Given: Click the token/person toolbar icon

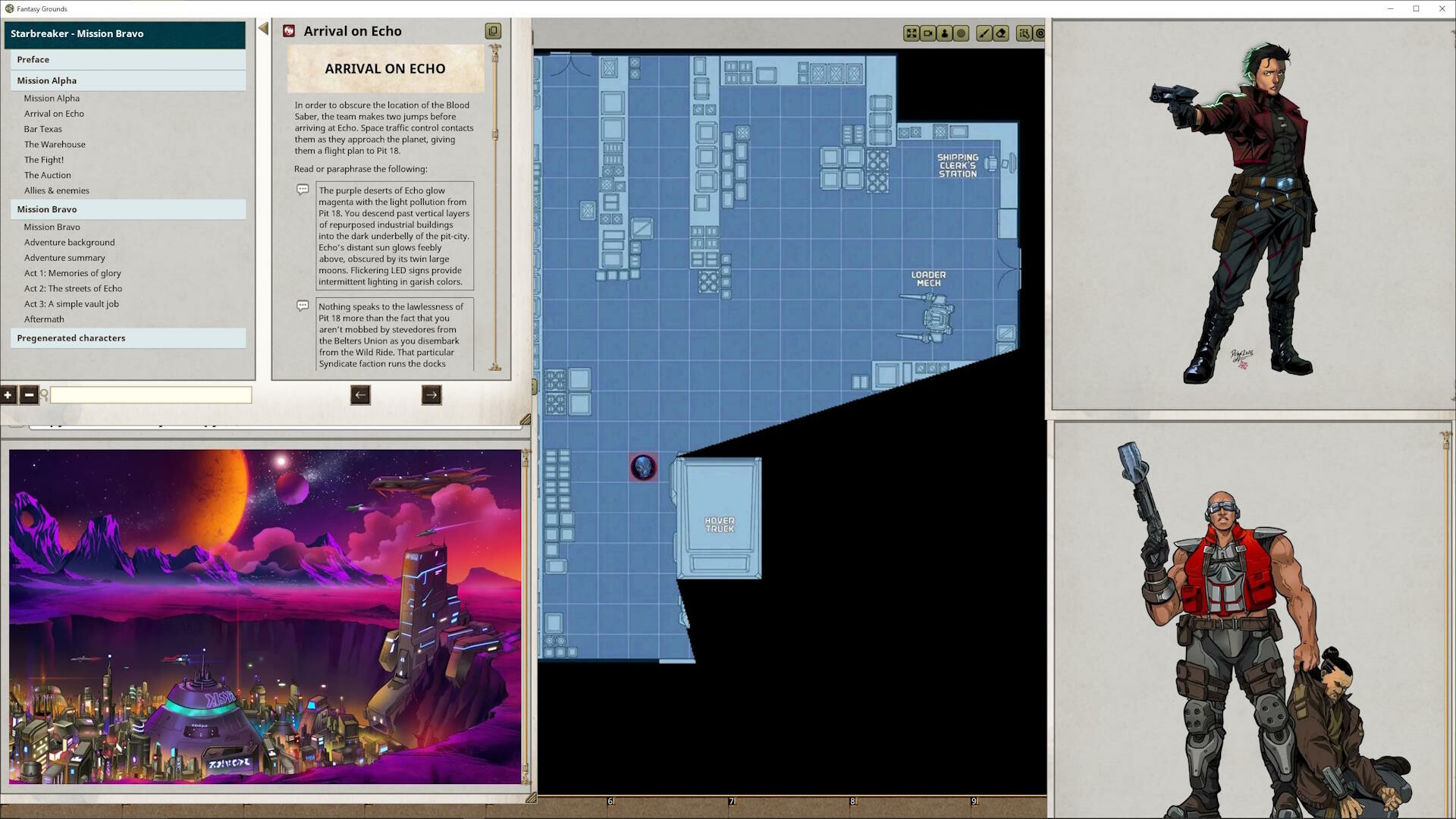Looking at the screenshot, I should coord(945,33).
